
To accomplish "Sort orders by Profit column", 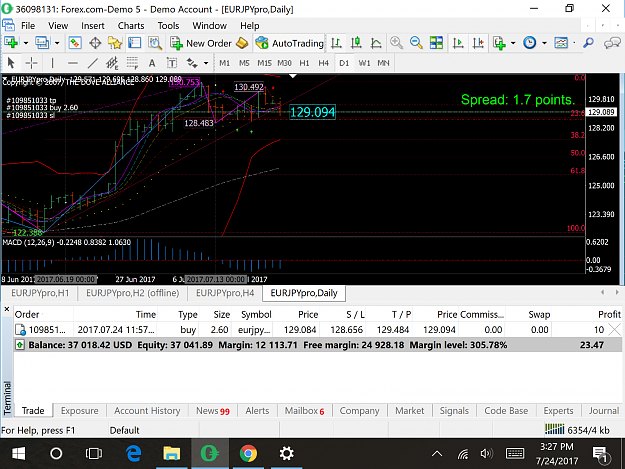I will click(x=609, y=314).
